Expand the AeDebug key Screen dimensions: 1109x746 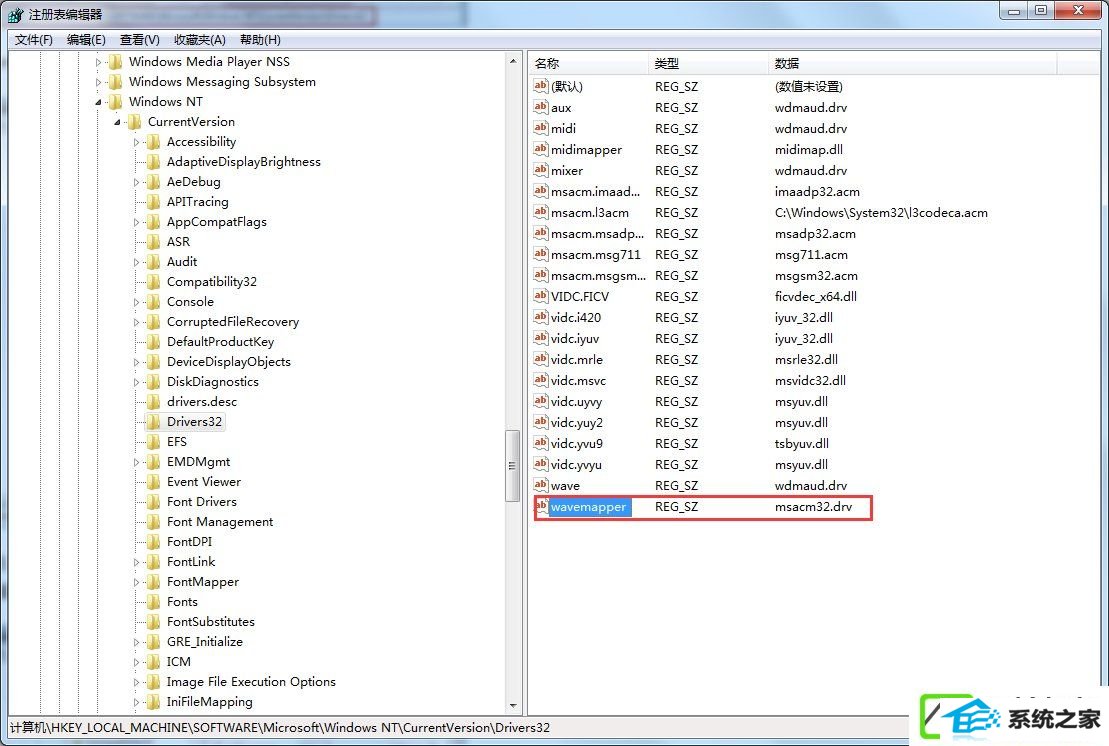tap(137, 182)
